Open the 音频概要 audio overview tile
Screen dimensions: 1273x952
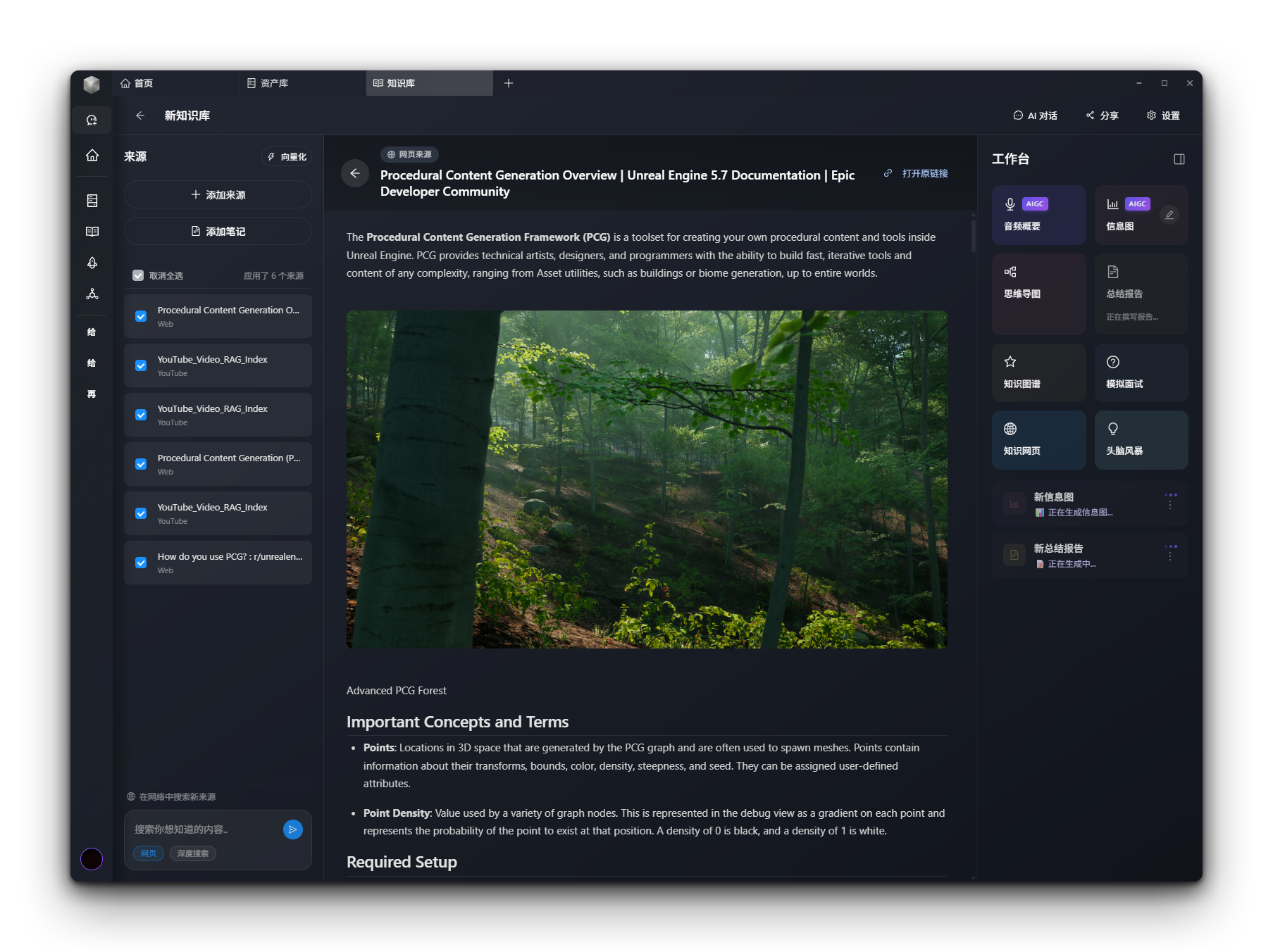click(x=1038, y=215)
